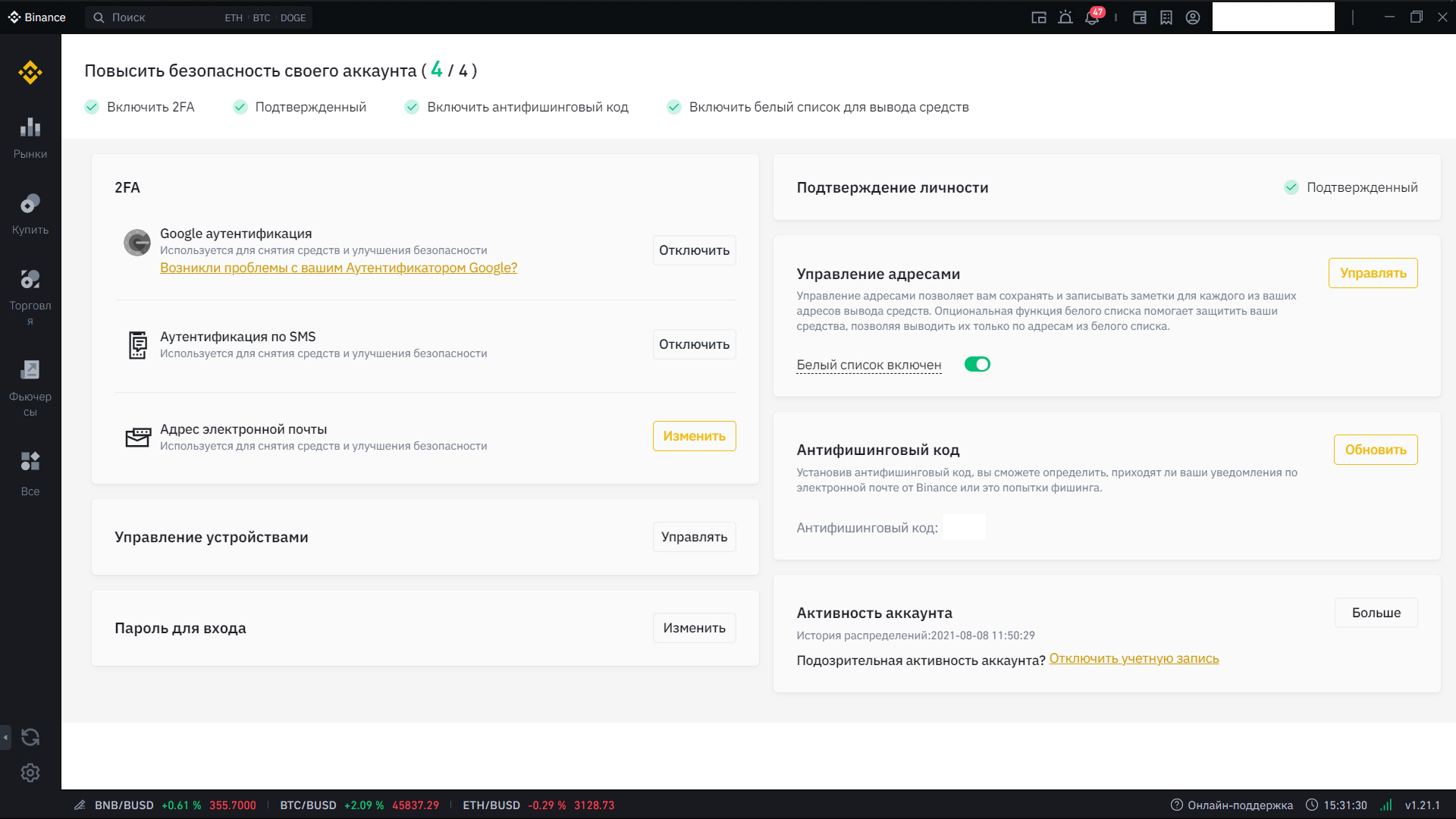
Task: Open Купить section in sidebar
Action: (x=30, y=214)
